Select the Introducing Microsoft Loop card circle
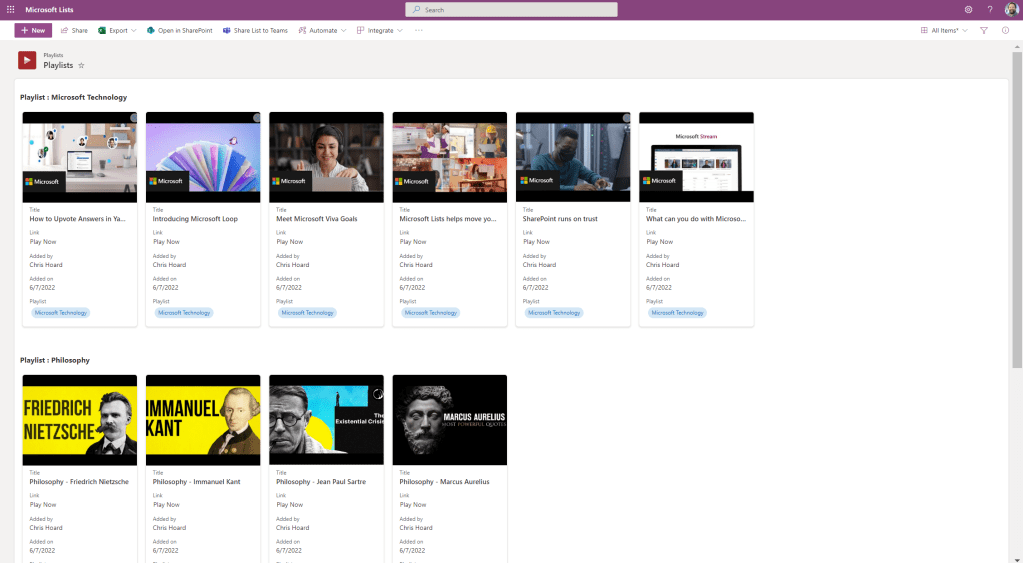Viewport: 1023px width, 563px height. (256, 117)
